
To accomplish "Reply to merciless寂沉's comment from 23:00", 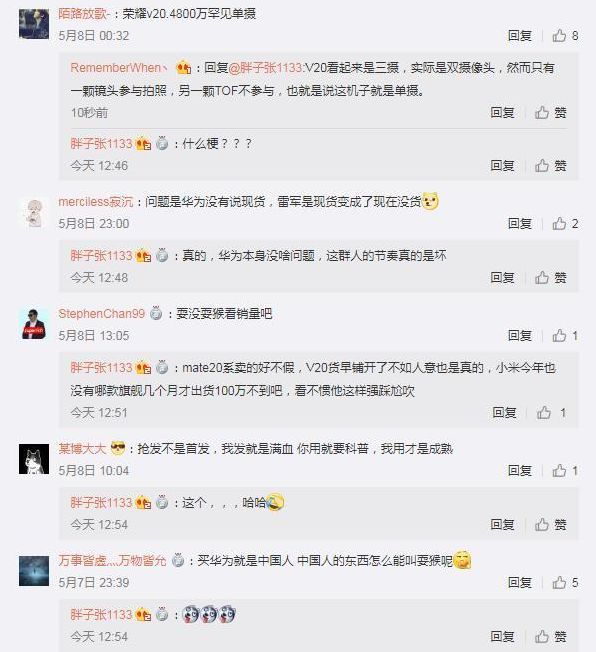I will (520, 224).
